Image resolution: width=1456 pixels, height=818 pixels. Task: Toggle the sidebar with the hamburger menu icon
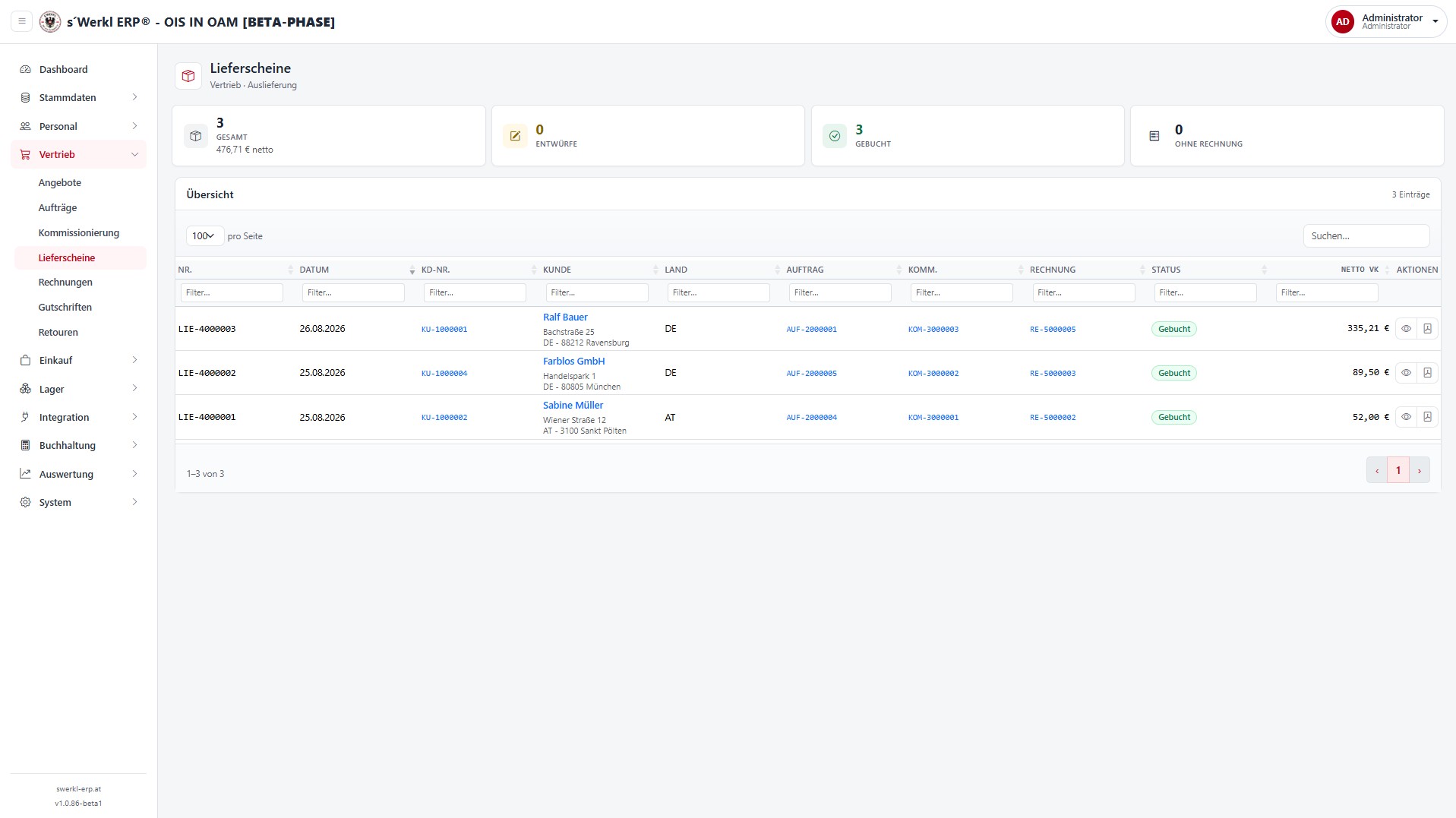click(22, 21)
